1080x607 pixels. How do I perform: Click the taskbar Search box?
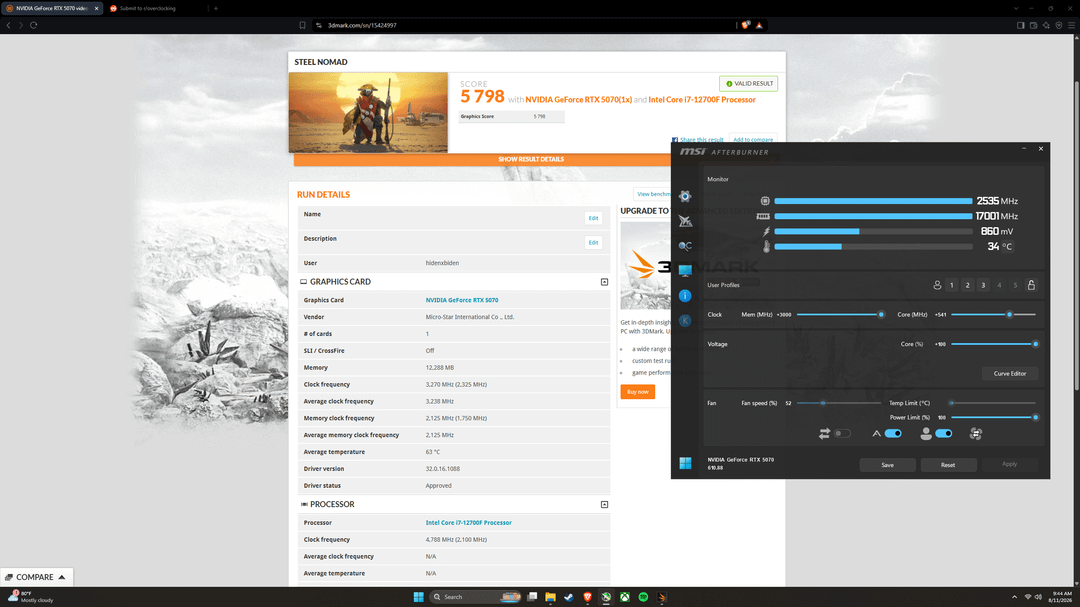(x=475, y=597)
